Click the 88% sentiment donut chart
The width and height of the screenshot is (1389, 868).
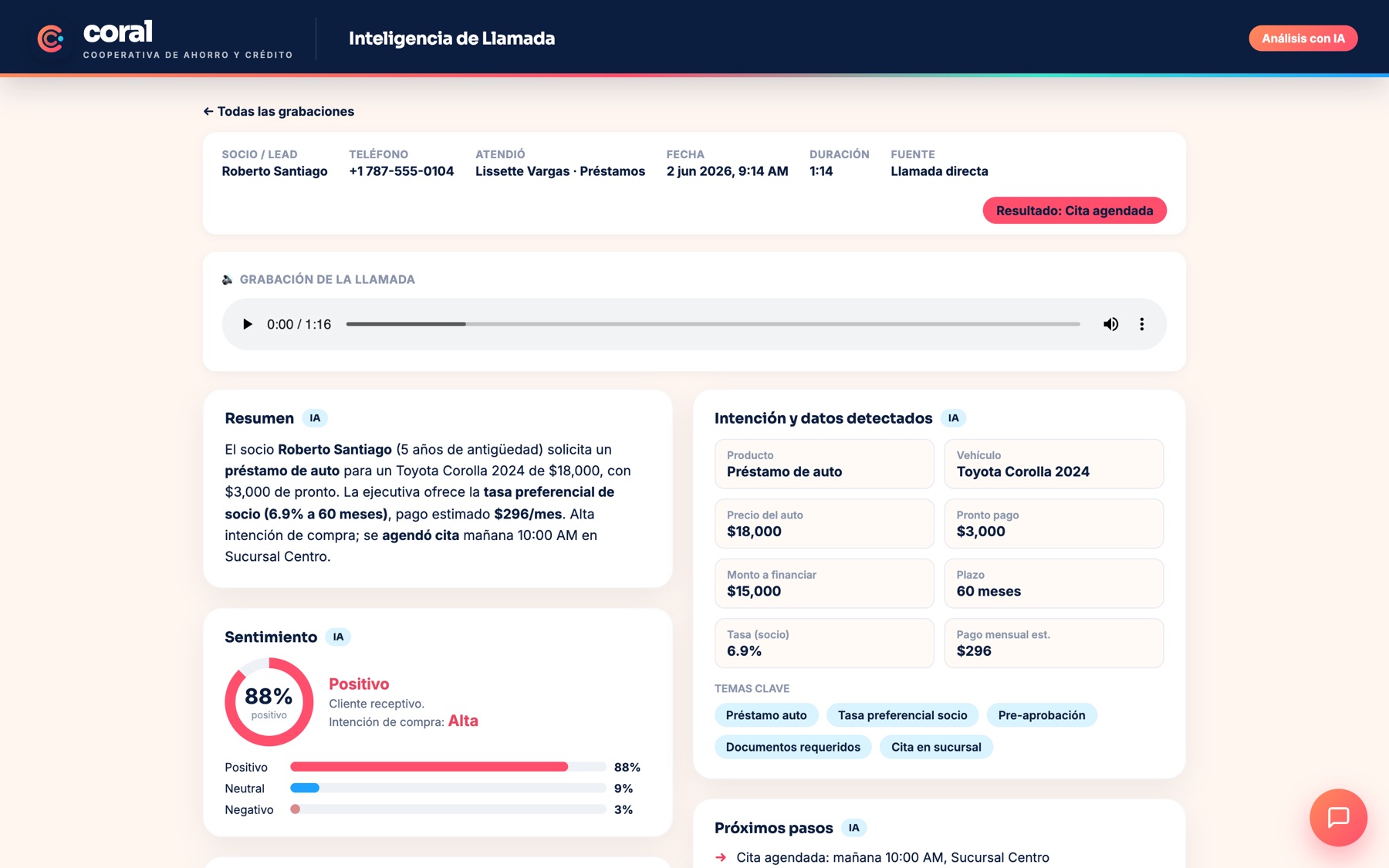pos(269,702)
